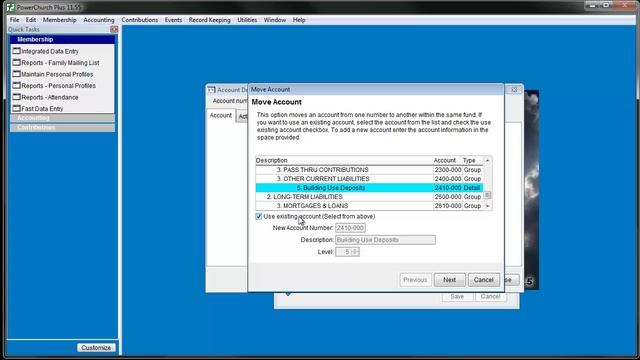
Task: Close the Account Detail window
Action: (514, 89)
